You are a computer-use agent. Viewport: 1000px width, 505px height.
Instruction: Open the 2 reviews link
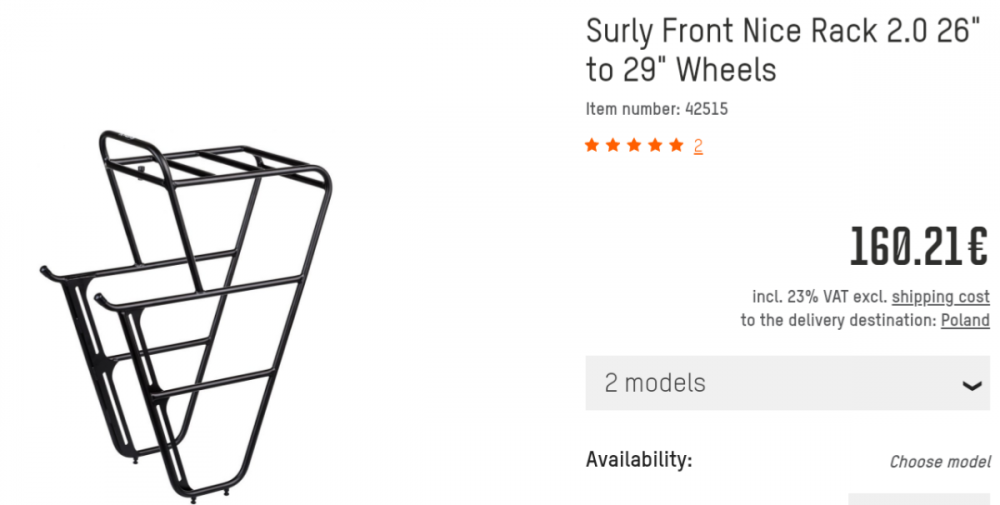(x=698, y=146)
